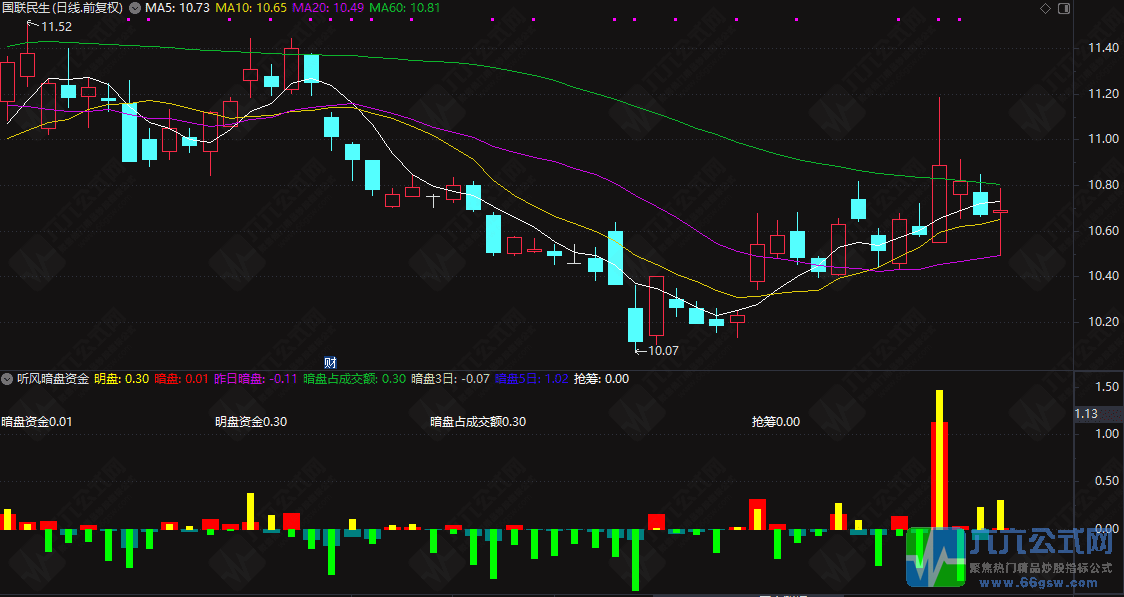Toggle the right side panel icon

pos(1063,9)
